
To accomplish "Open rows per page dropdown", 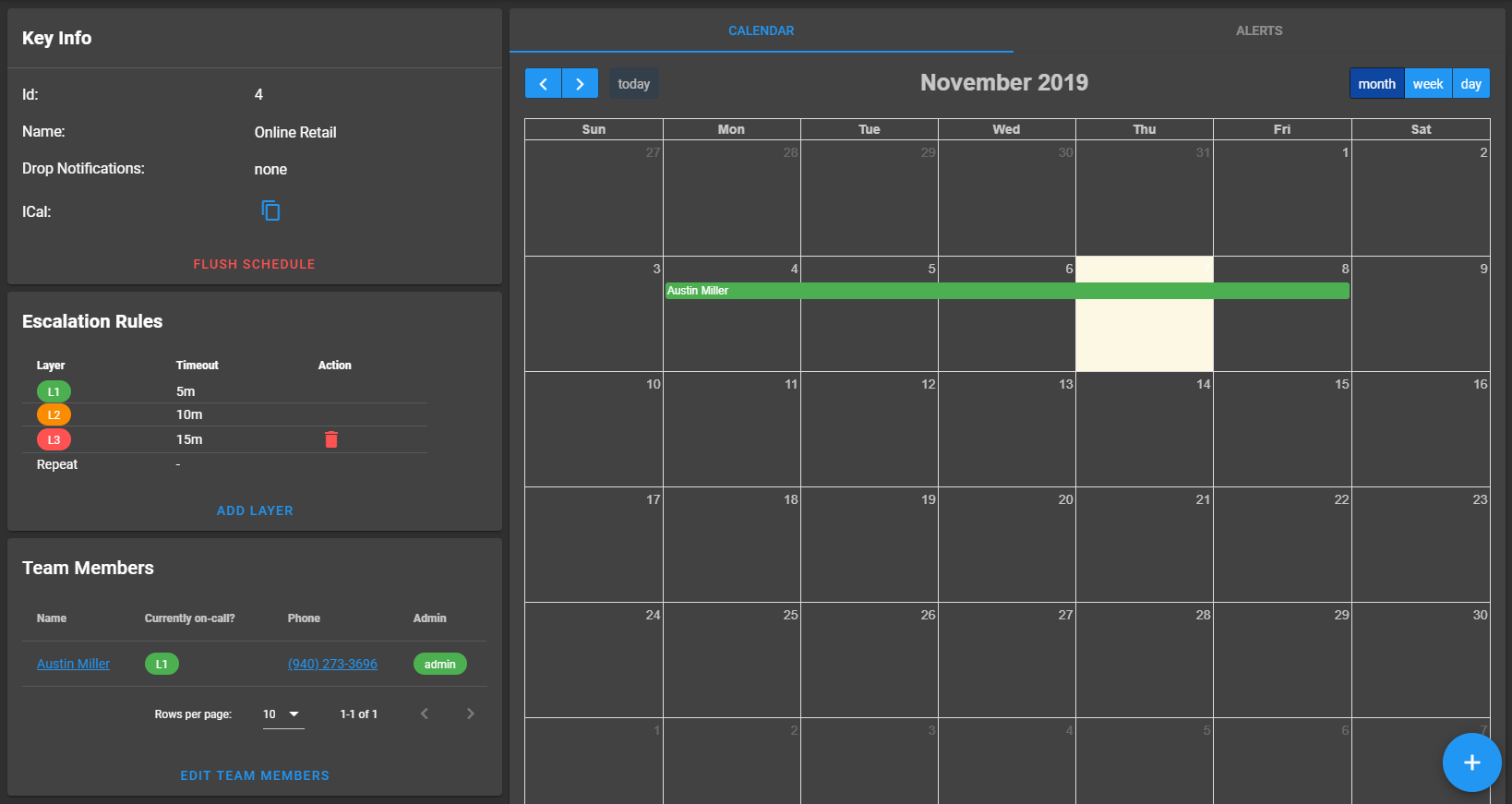I will point(283,714).
